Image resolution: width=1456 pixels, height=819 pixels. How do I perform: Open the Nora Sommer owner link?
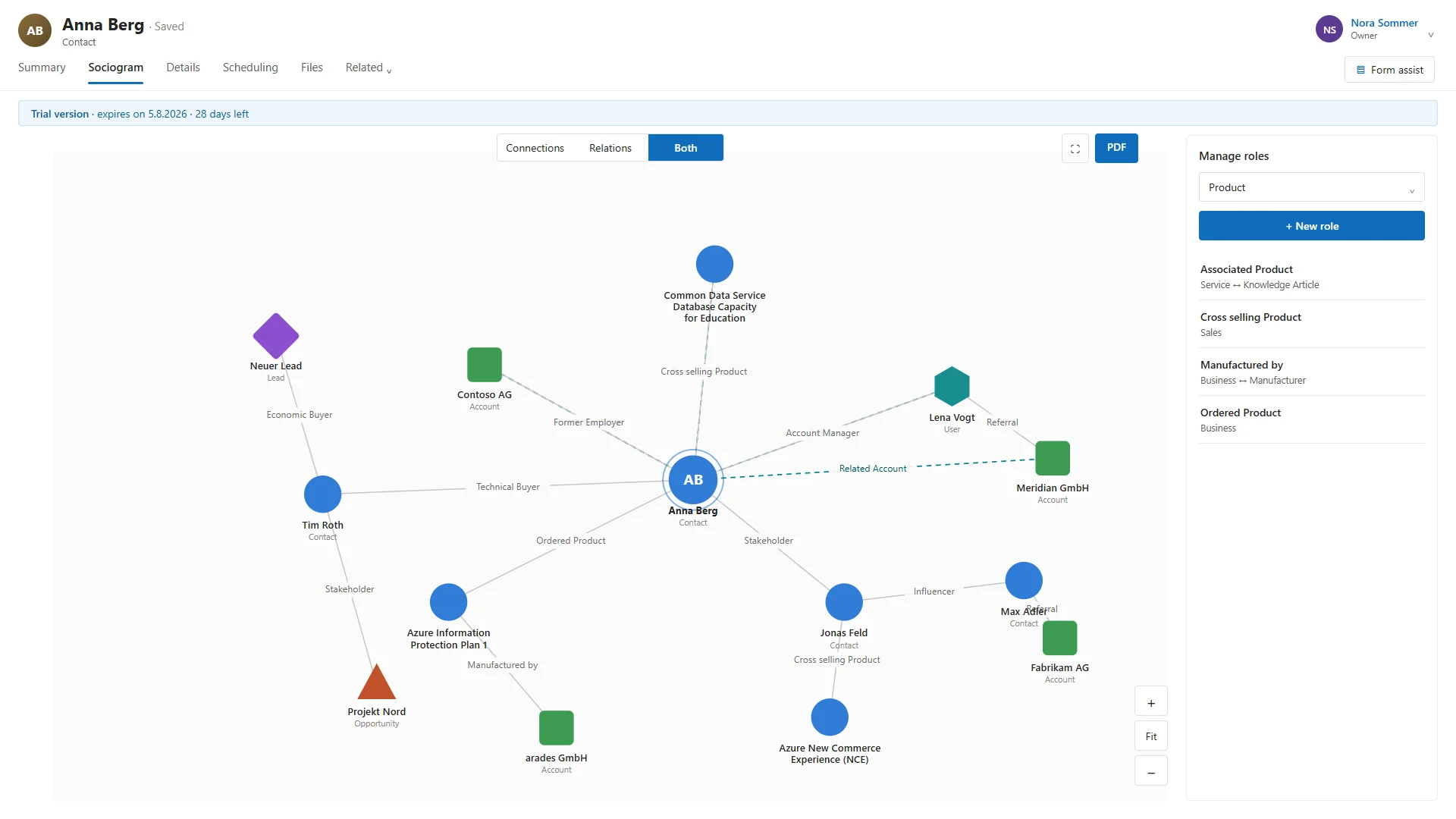coord(1384,23)
